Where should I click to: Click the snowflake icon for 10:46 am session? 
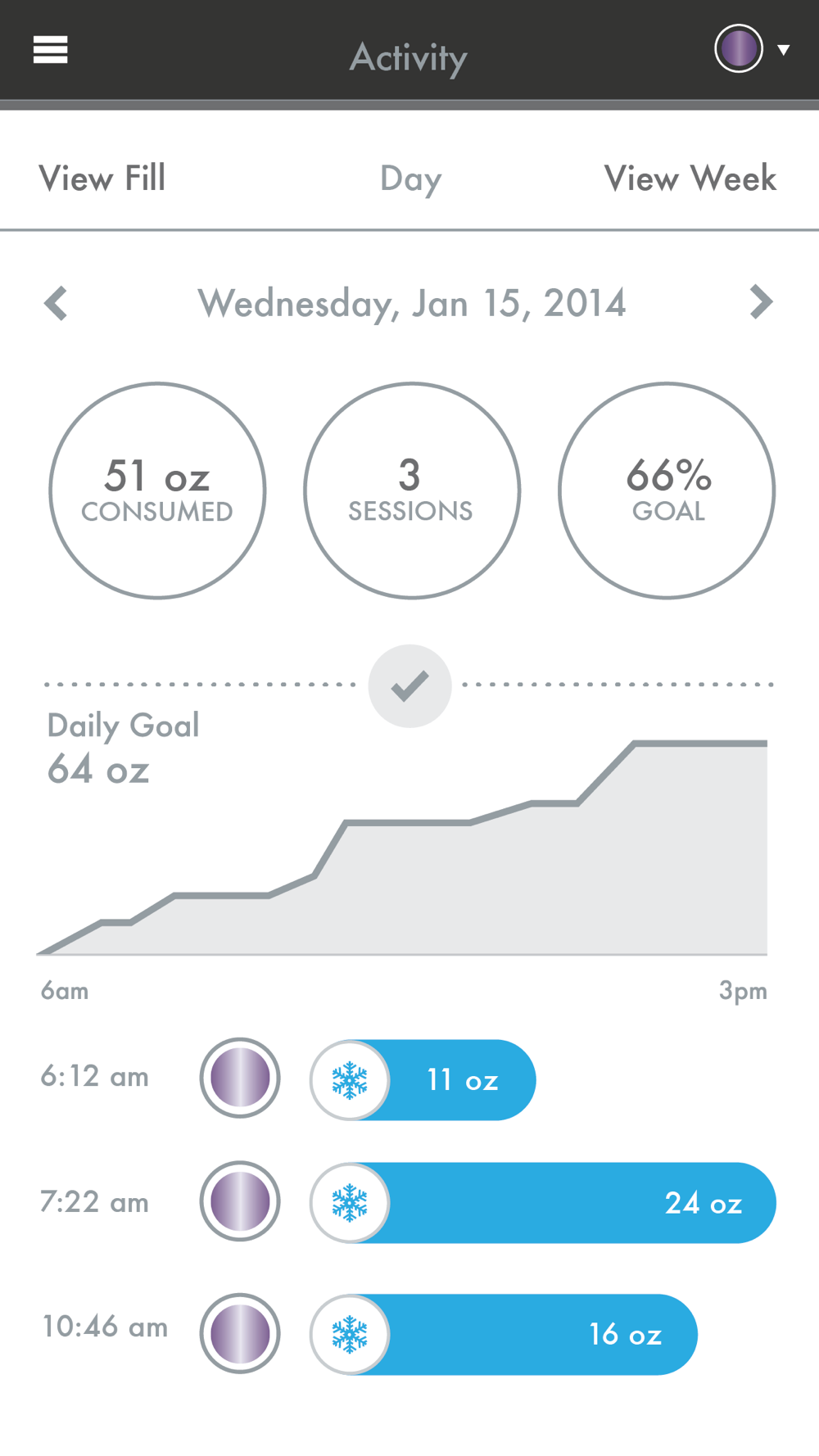click(350, 1334)
